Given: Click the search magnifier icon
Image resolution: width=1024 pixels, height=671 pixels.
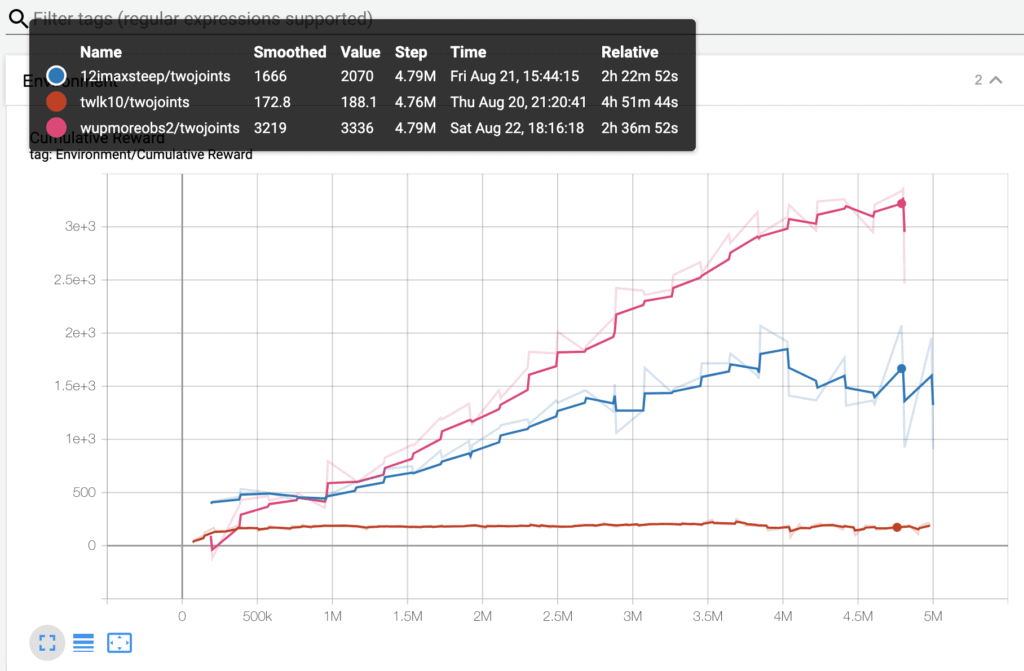Looking at the screenshot, I should pos(18,18).
